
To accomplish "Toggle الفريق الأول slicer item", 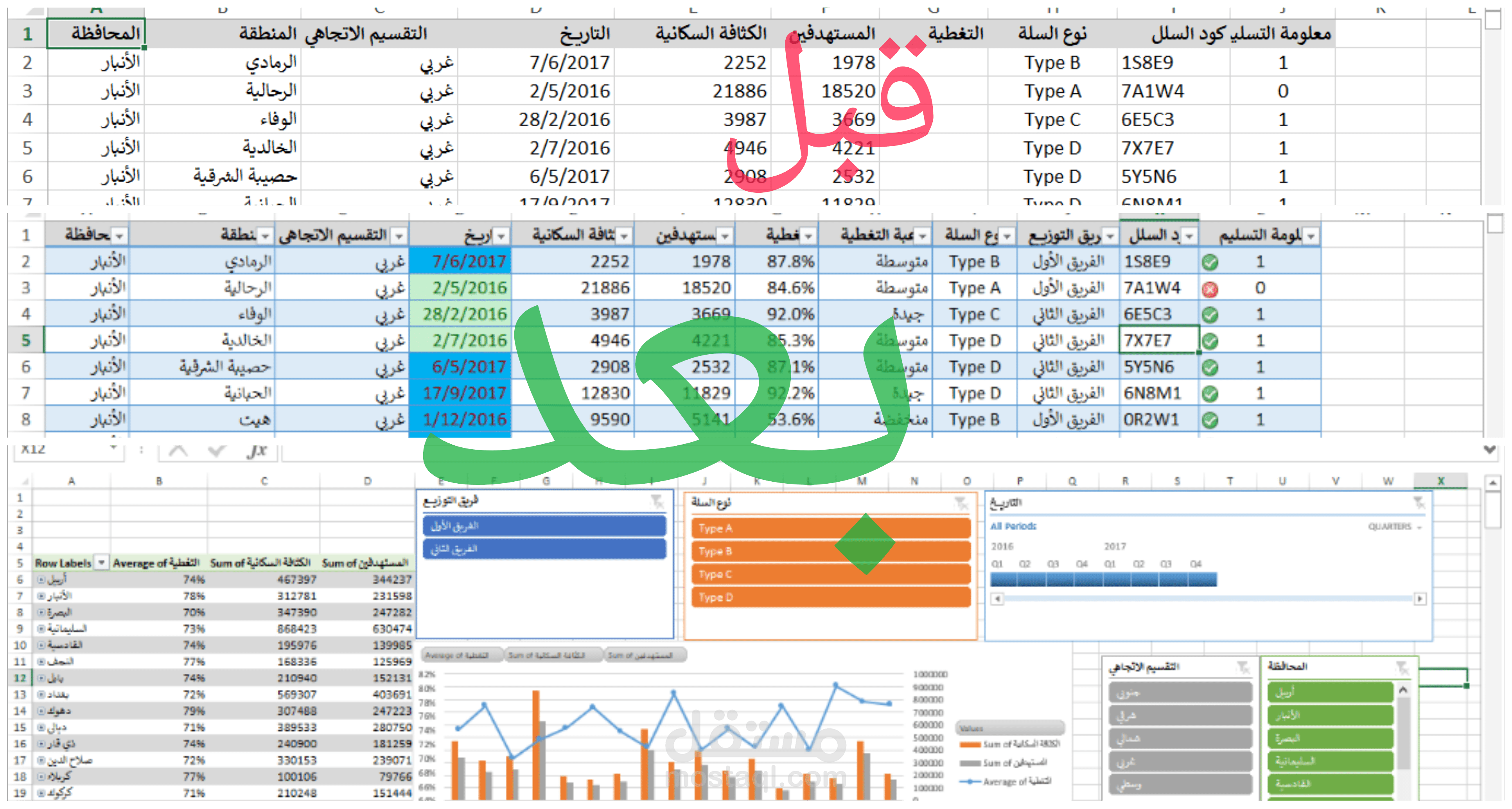I will click(544, 526).
